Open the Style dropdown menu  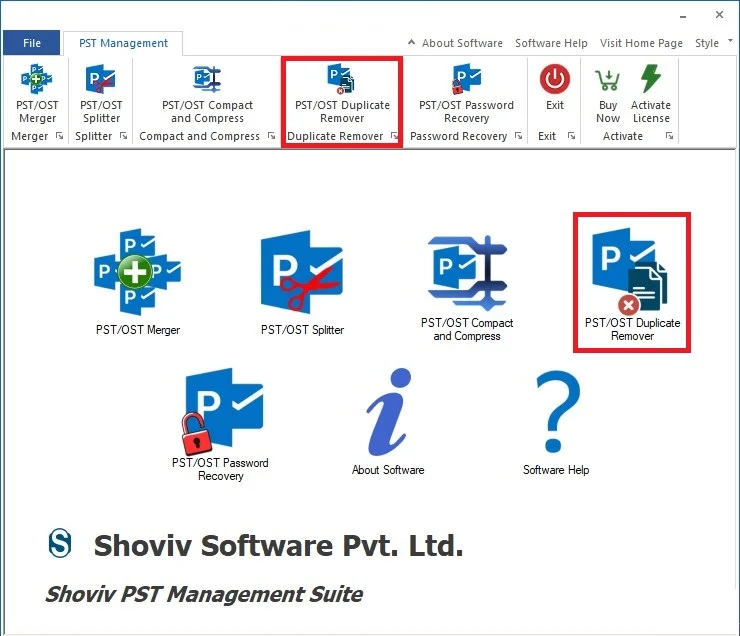click(x=713, y=43)
